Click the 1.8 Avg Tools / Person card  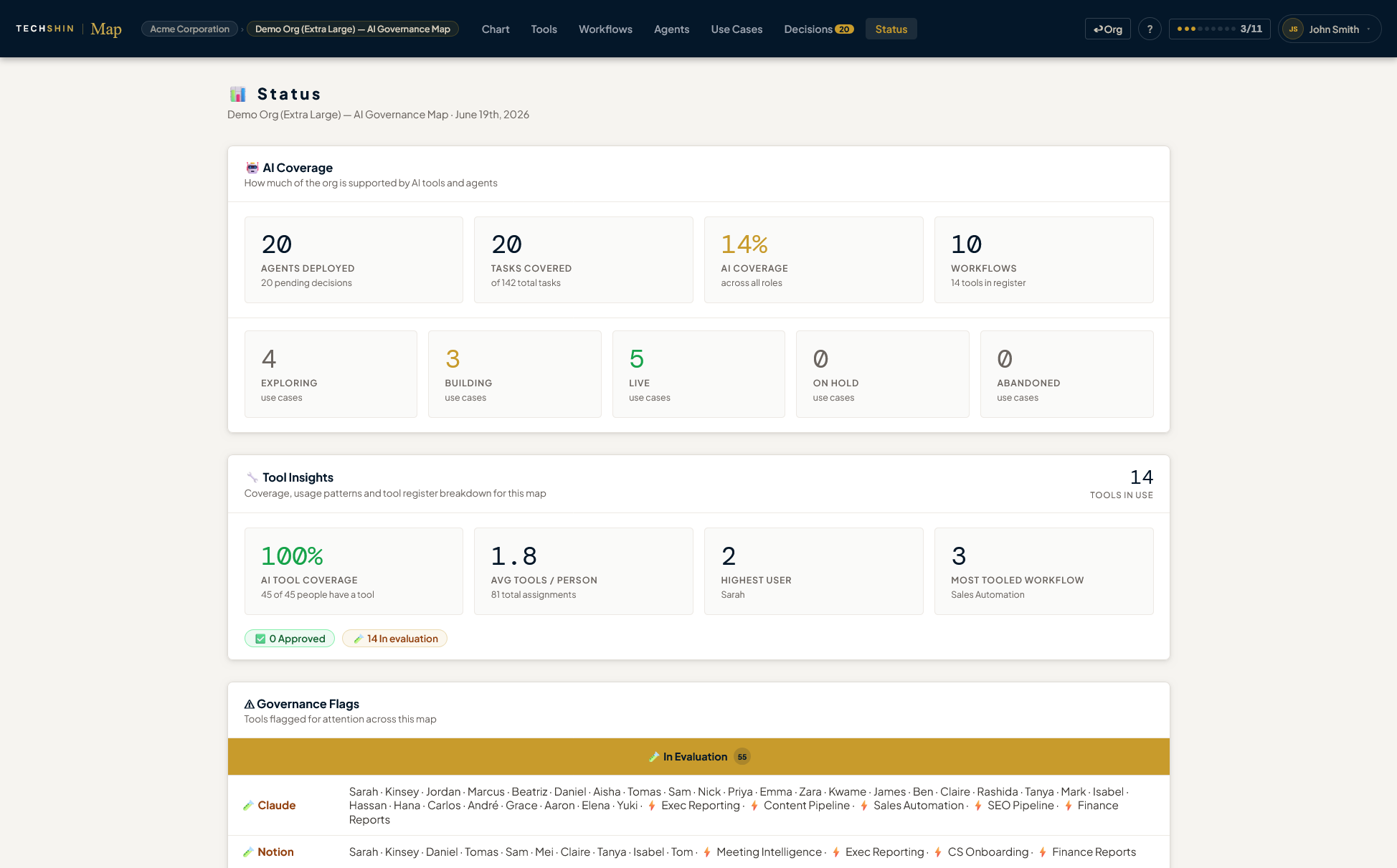click(584, 571)
